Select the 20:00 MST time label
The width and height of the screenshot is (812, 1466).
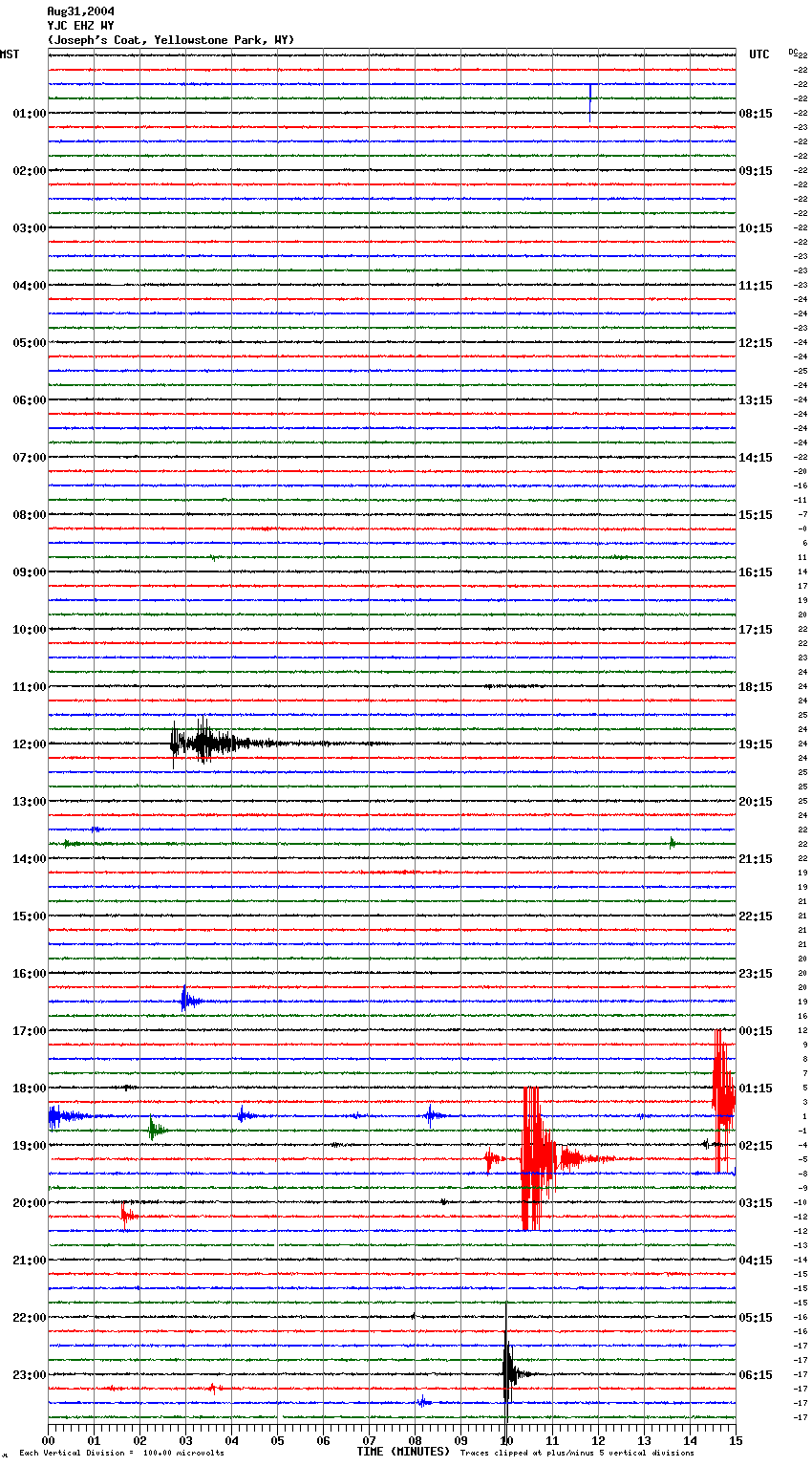coord(30,1202)
